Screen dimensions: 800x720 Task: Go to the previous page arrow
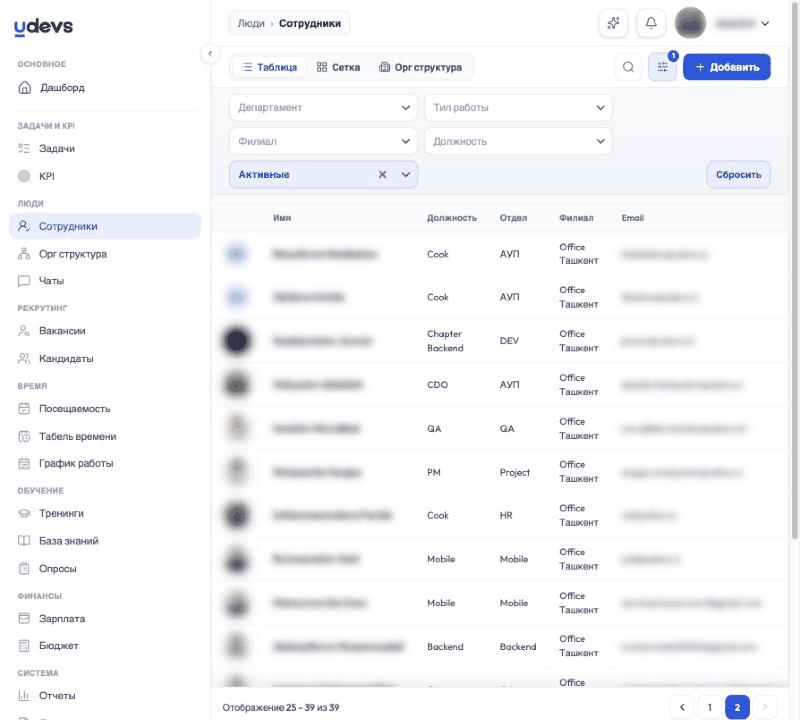(682, 707)
